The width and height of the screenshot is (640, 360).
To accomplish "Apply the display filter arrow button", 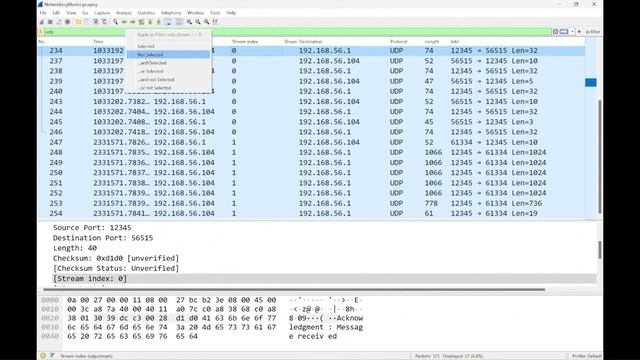I will tap(564, 31).
